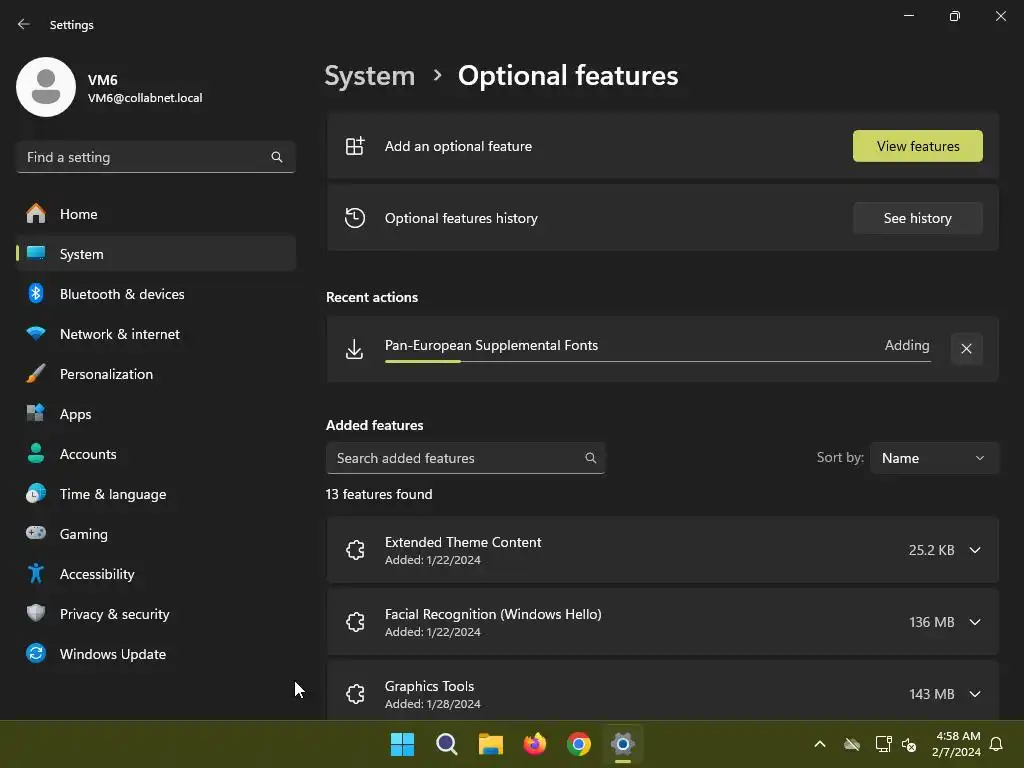Open Firefox from the taskbar

coord(535,744)
